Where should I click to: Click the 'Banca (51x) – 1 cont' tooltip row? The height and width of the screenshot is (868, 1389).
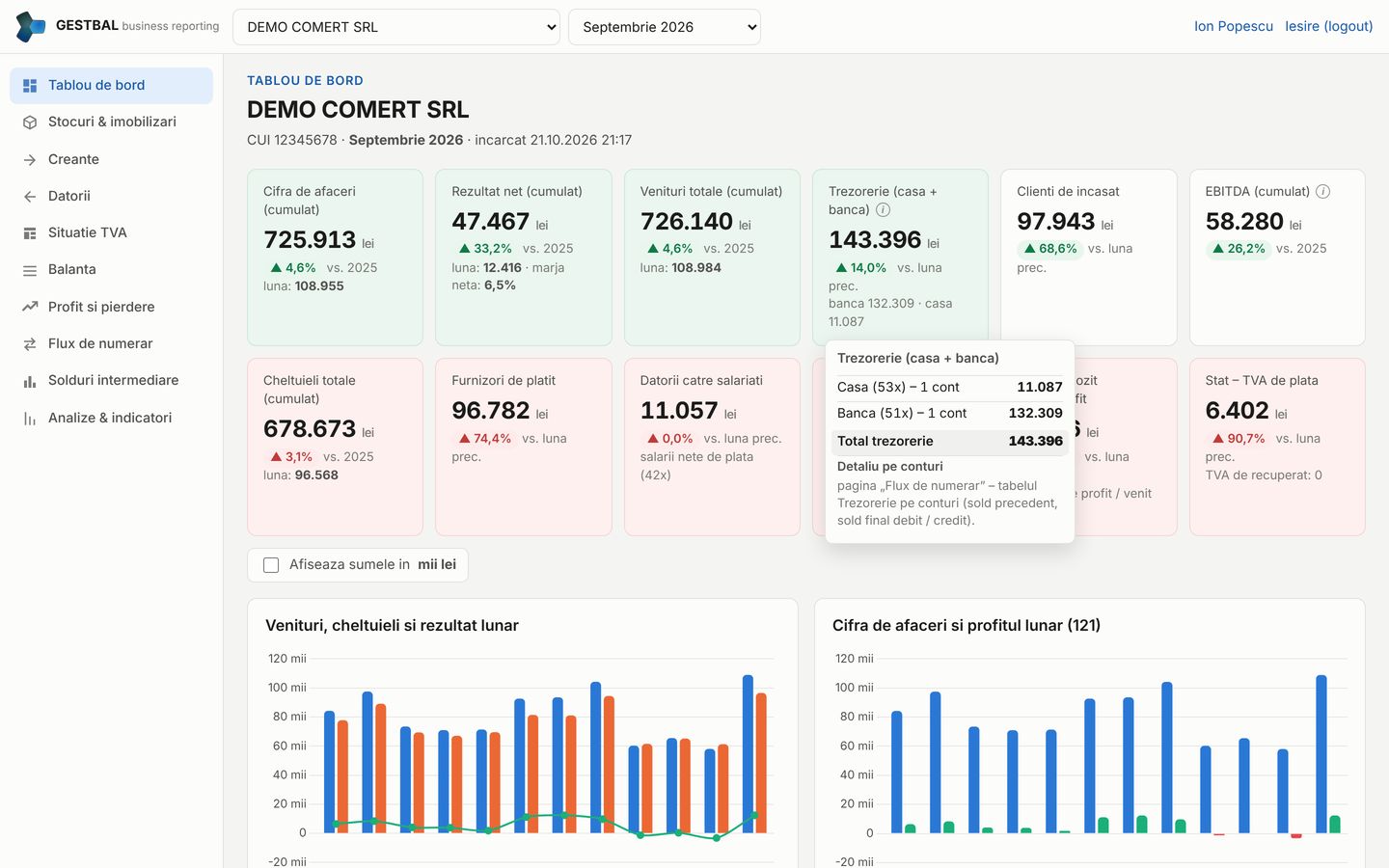pos(950,414)
